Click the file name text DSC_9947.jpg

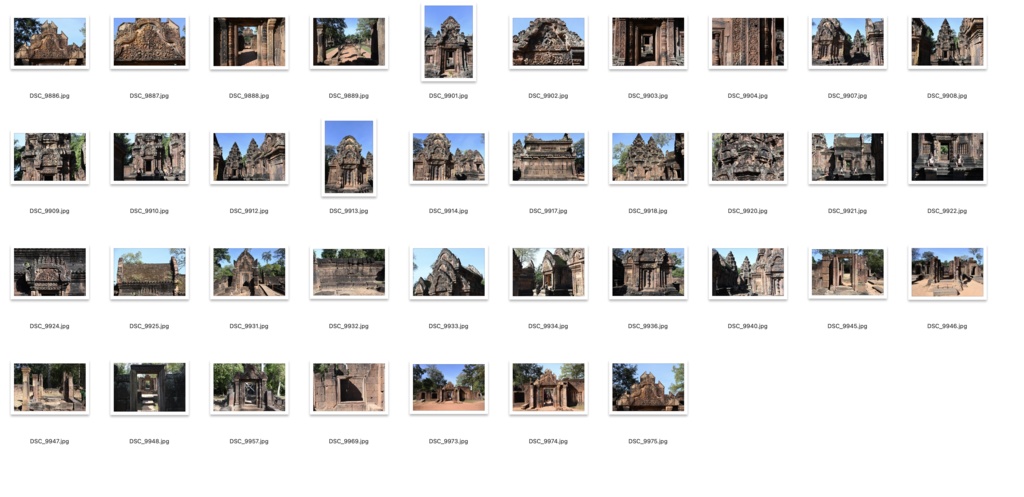click(50, 441)
